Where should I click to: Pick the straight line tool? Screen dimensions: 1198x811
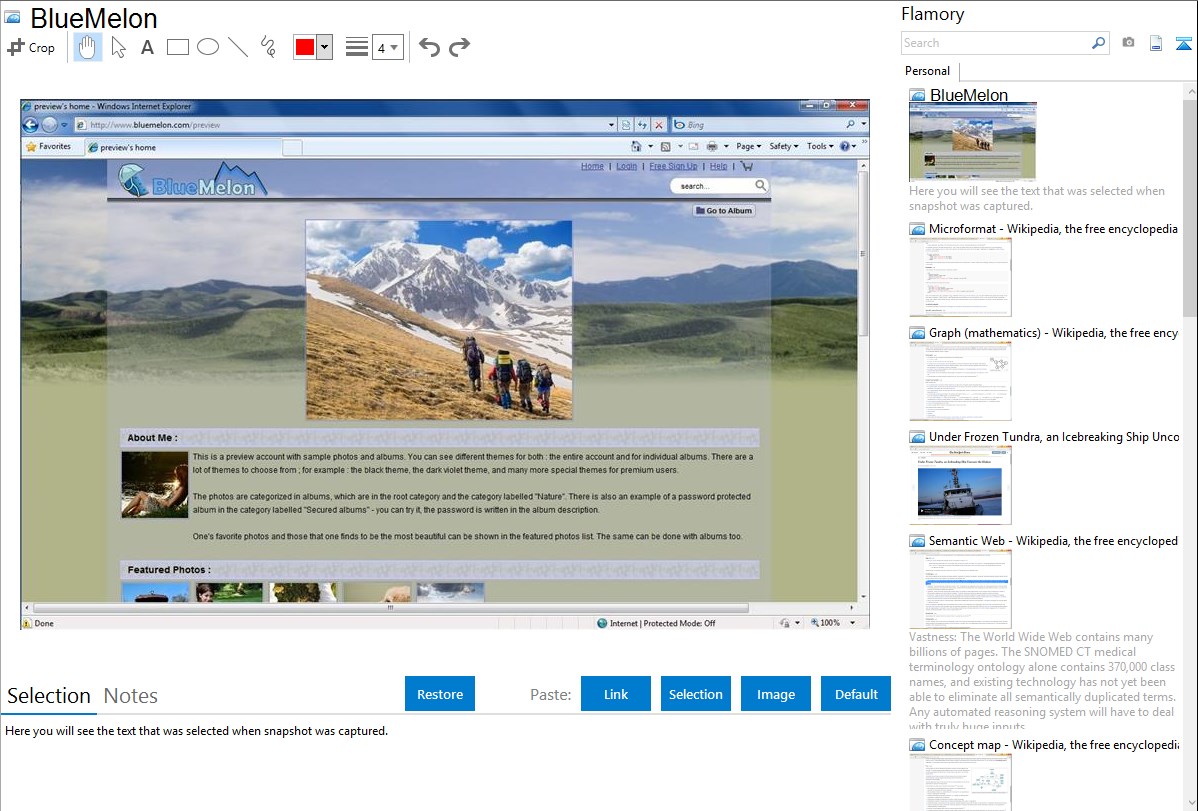(238, 47)
